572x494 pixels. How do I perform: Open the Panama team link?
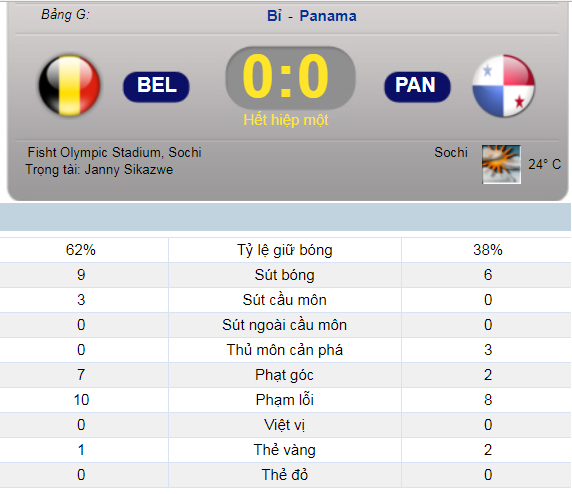click(328, 16)
